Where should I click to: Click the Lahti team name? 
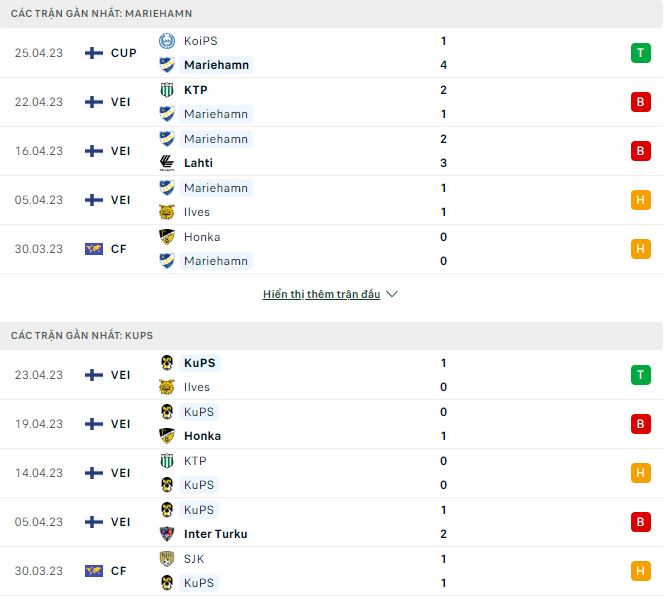pyautogui.click(x=198, y=163)
